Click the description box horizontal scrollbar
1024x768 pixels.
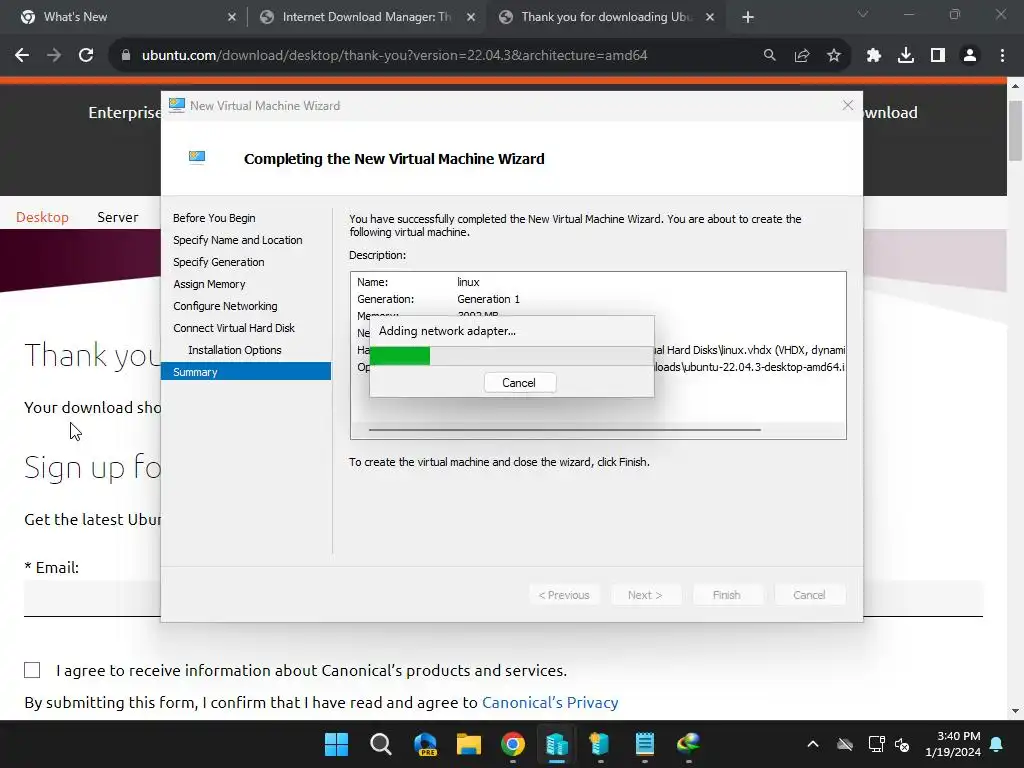click(x=565, y=430)
